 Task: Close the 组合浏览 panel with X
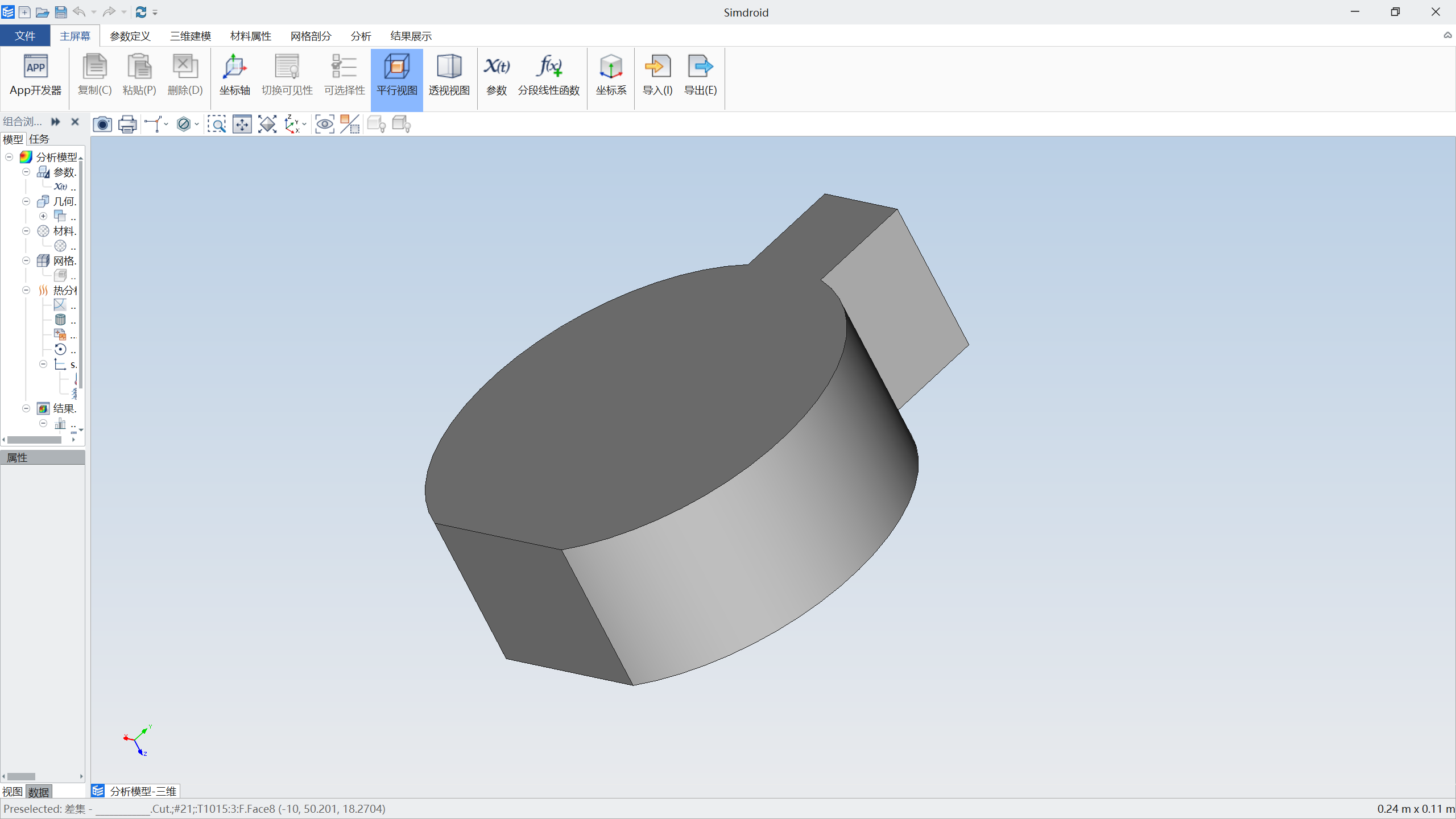[75, 122]
